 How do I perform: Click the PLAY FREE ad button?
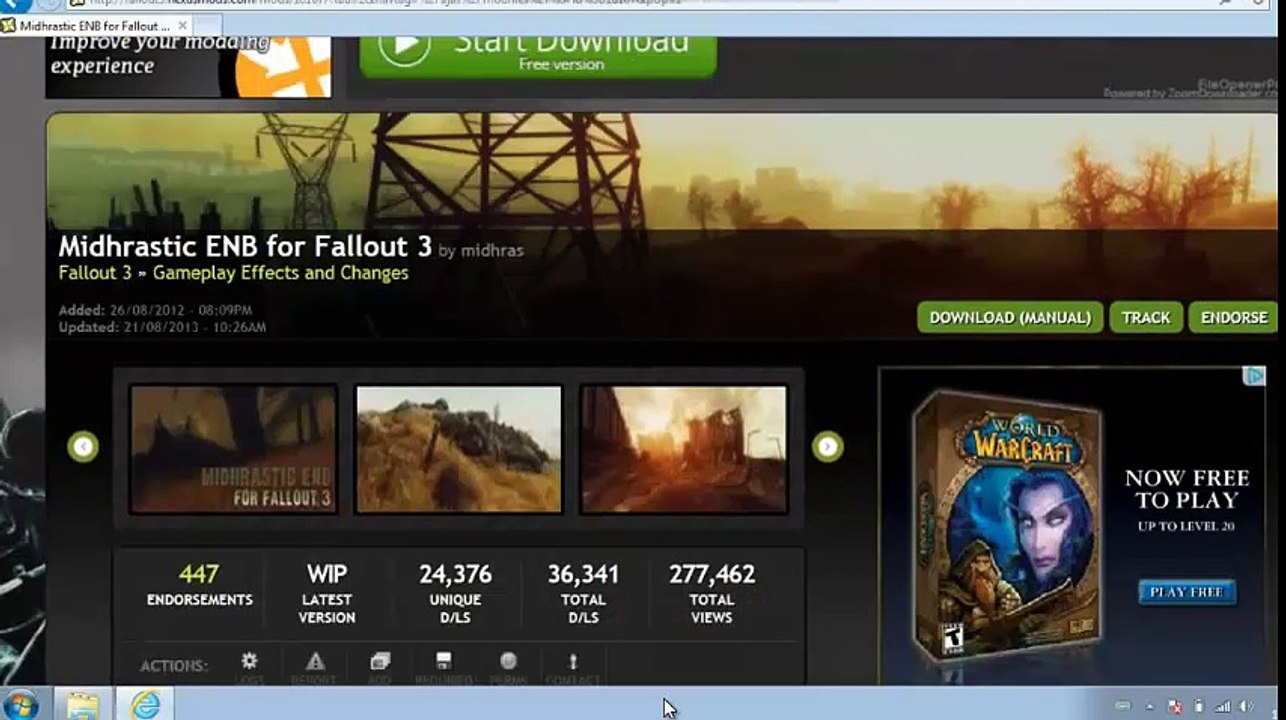1186,592
